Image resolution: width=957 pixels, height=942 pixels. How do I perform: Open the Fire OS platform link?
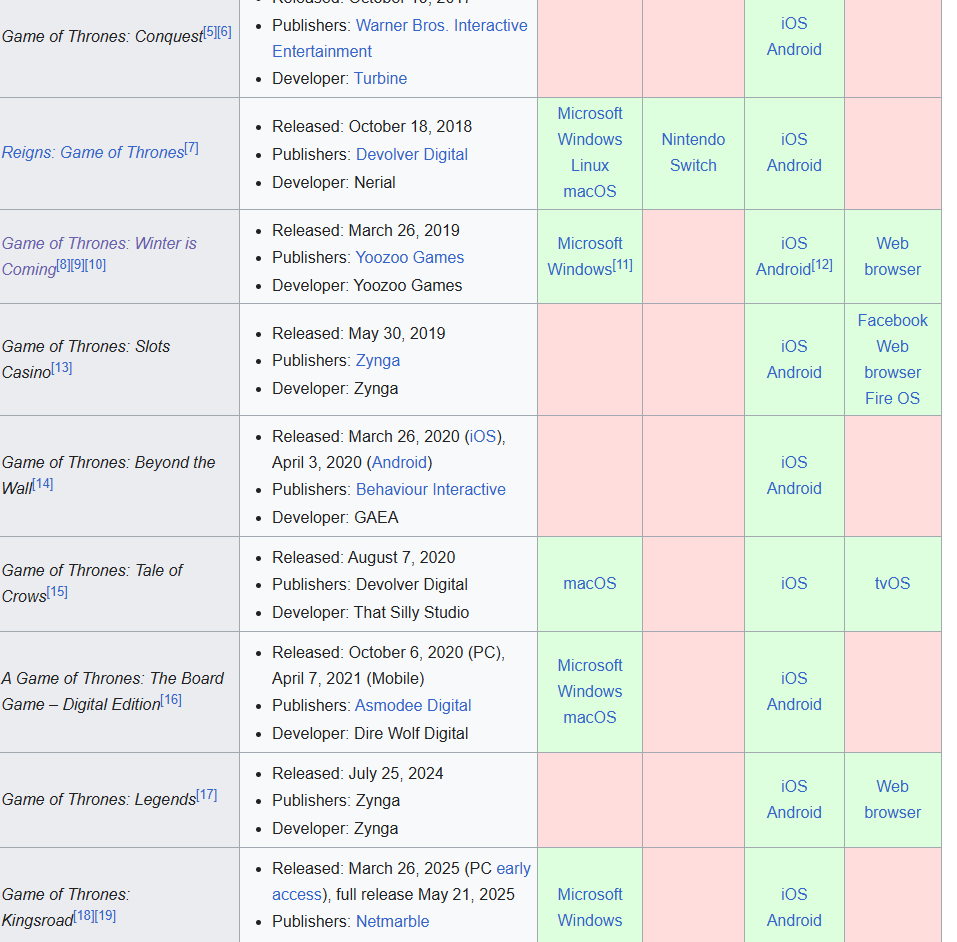point(892,399)
